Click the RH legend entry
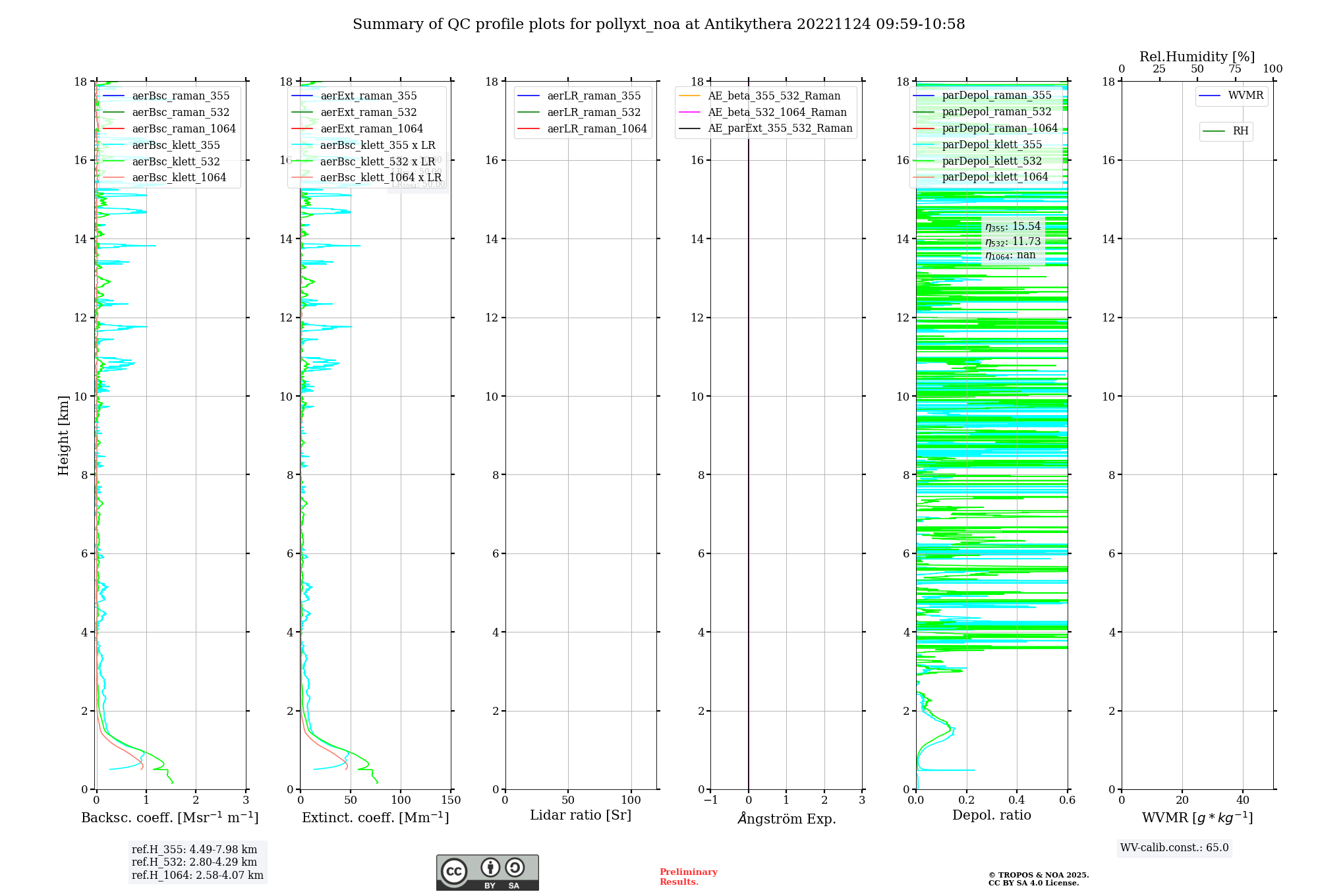 coord(1240,131)
